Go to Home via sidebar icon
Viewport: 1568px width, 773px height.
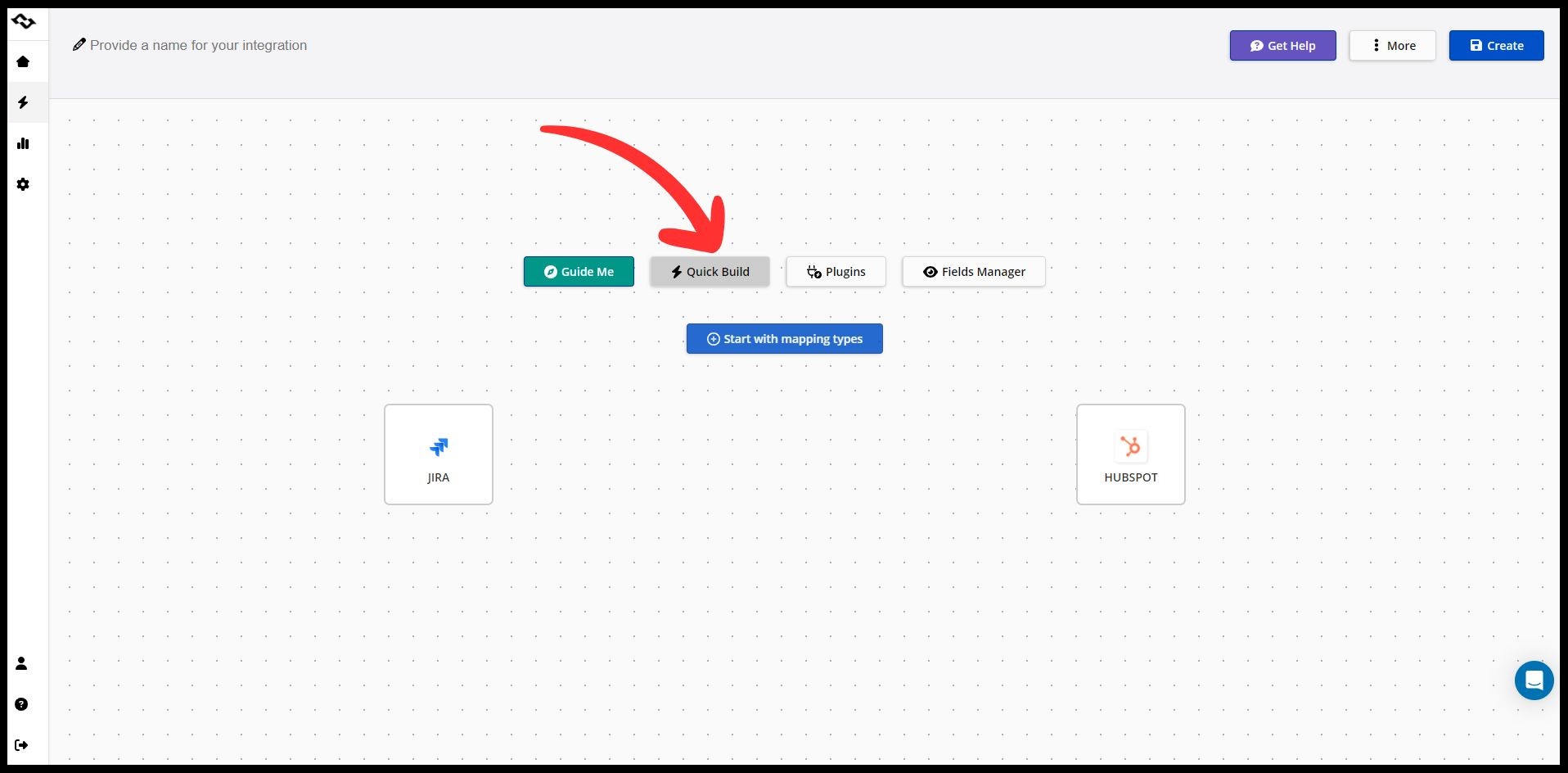pyautogui.click(x=23, y=61)
